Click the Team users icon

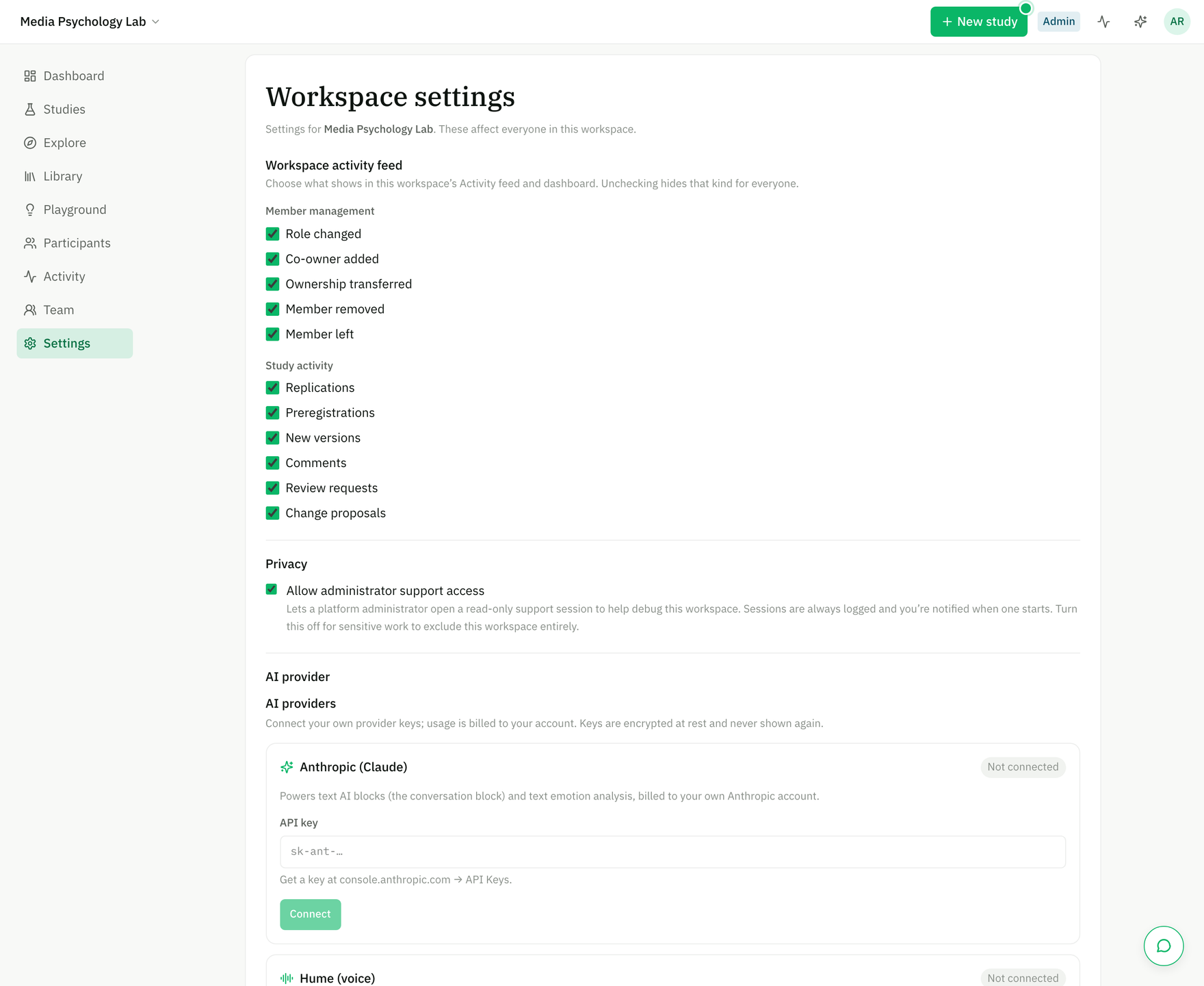(x=30, y=310)
